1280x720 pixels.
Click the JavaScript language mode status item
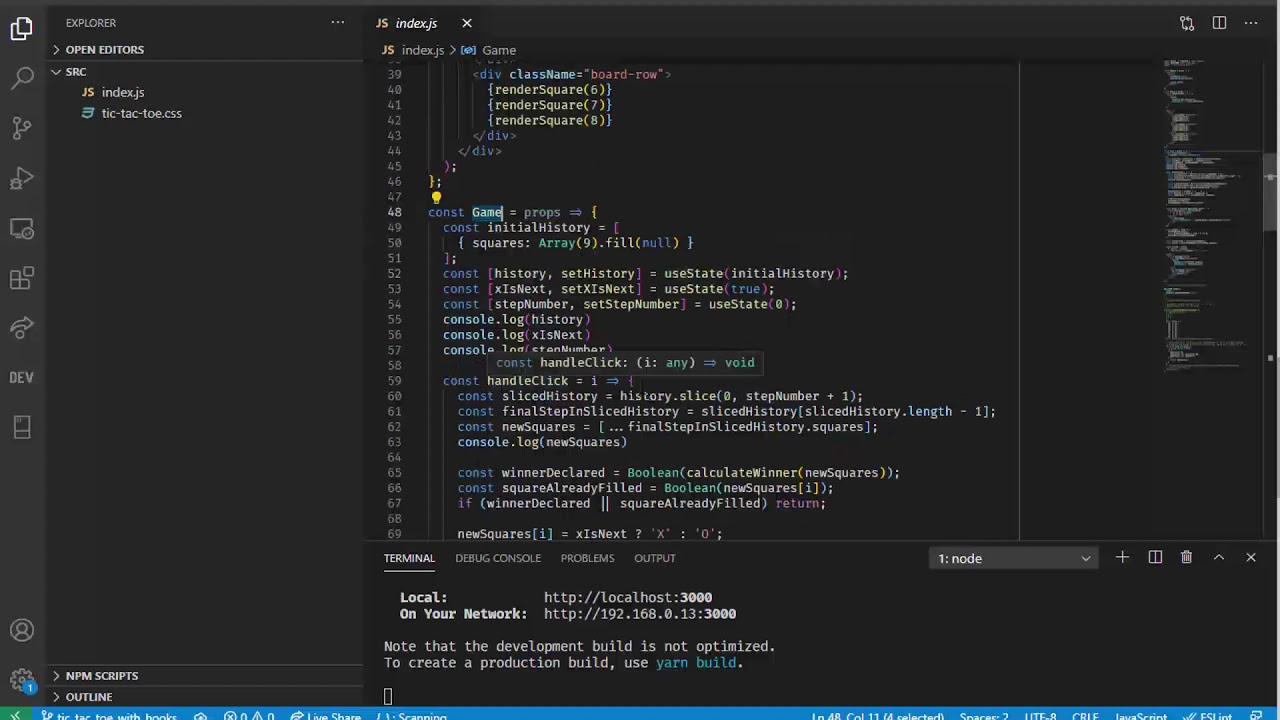(x=1140, y=716)
